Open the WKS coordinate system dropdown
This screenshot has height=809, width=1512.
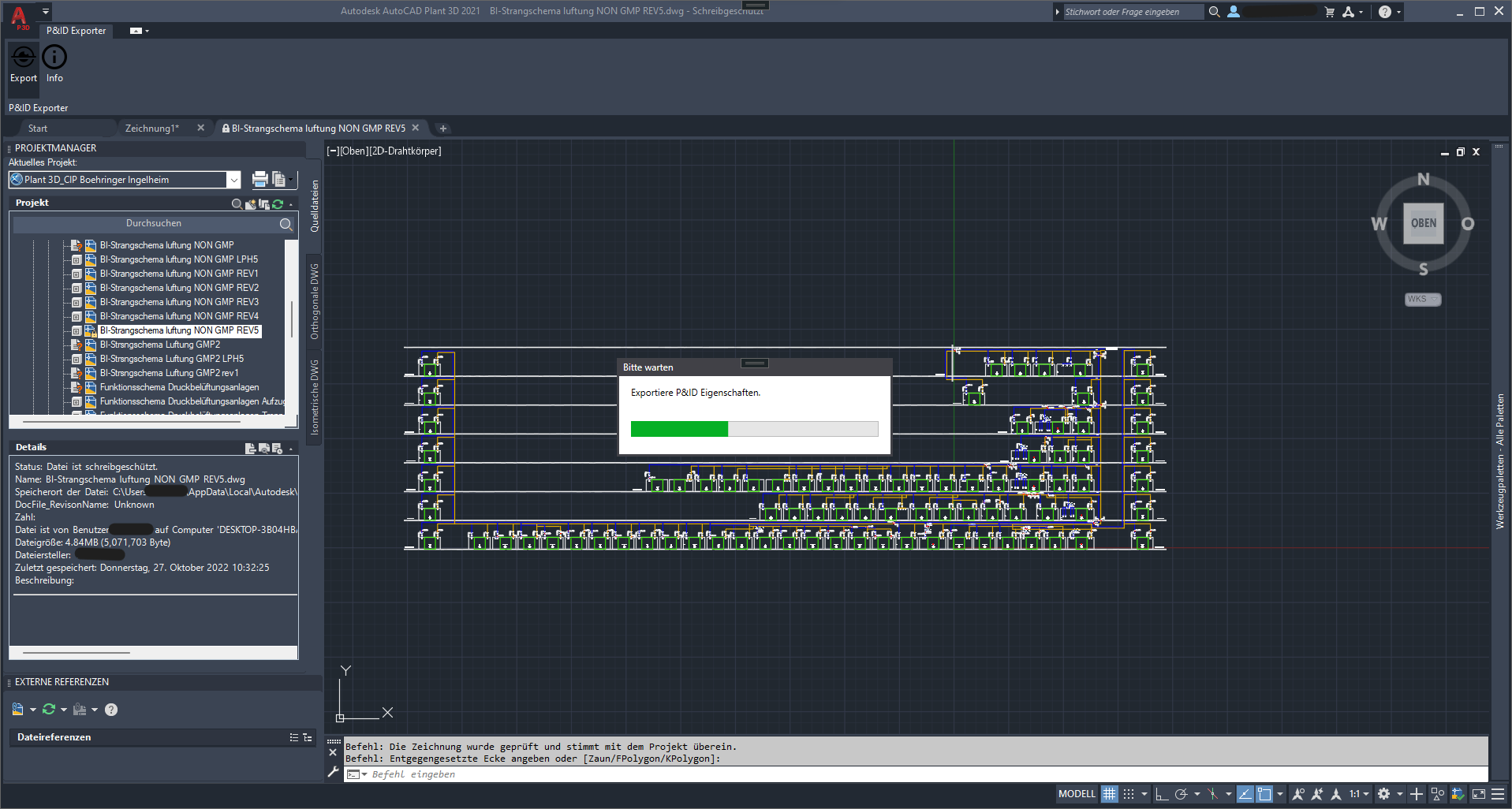1423,300
